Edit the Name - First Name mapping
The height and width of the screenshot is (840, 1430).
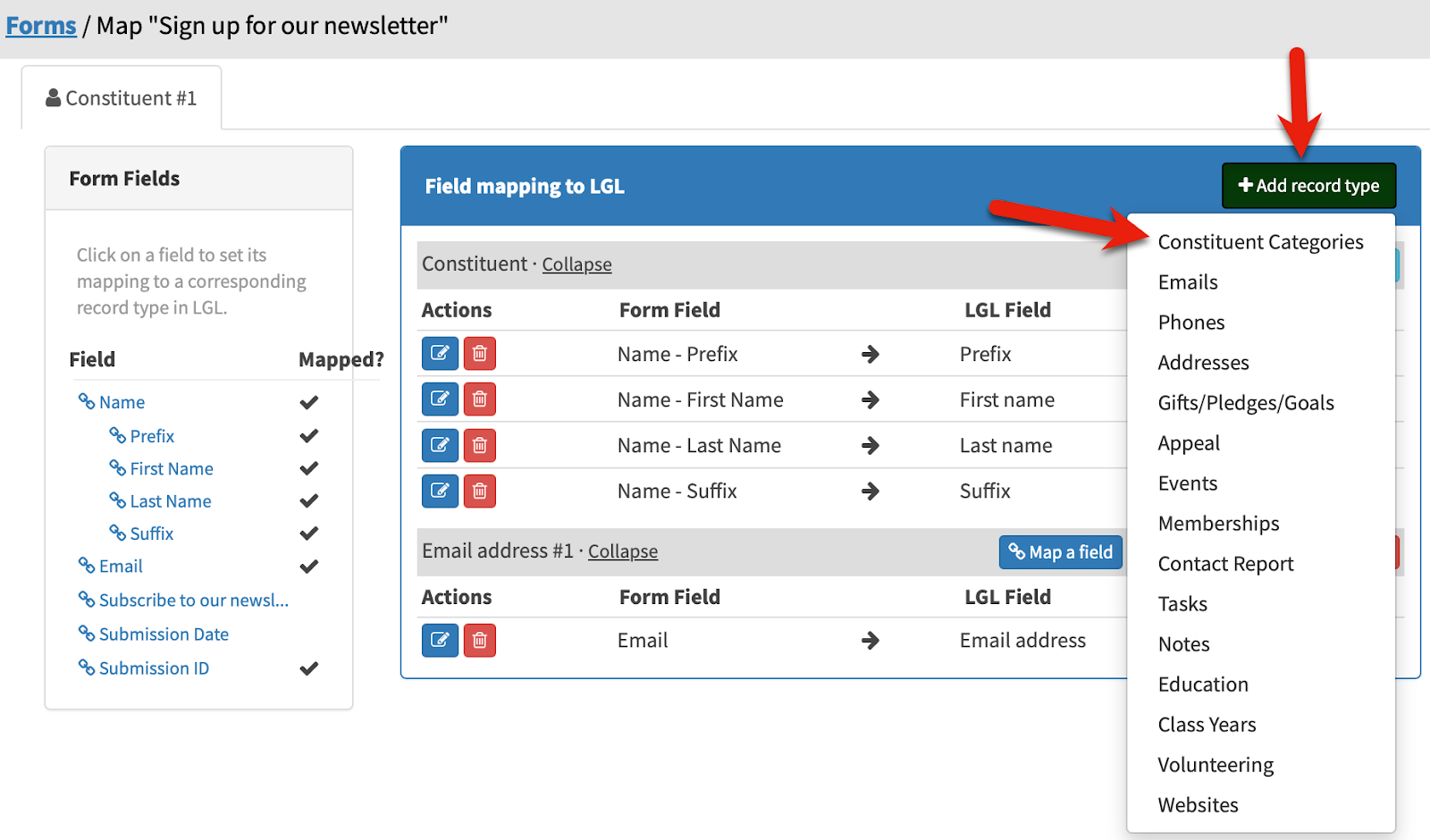coord(440,399)
